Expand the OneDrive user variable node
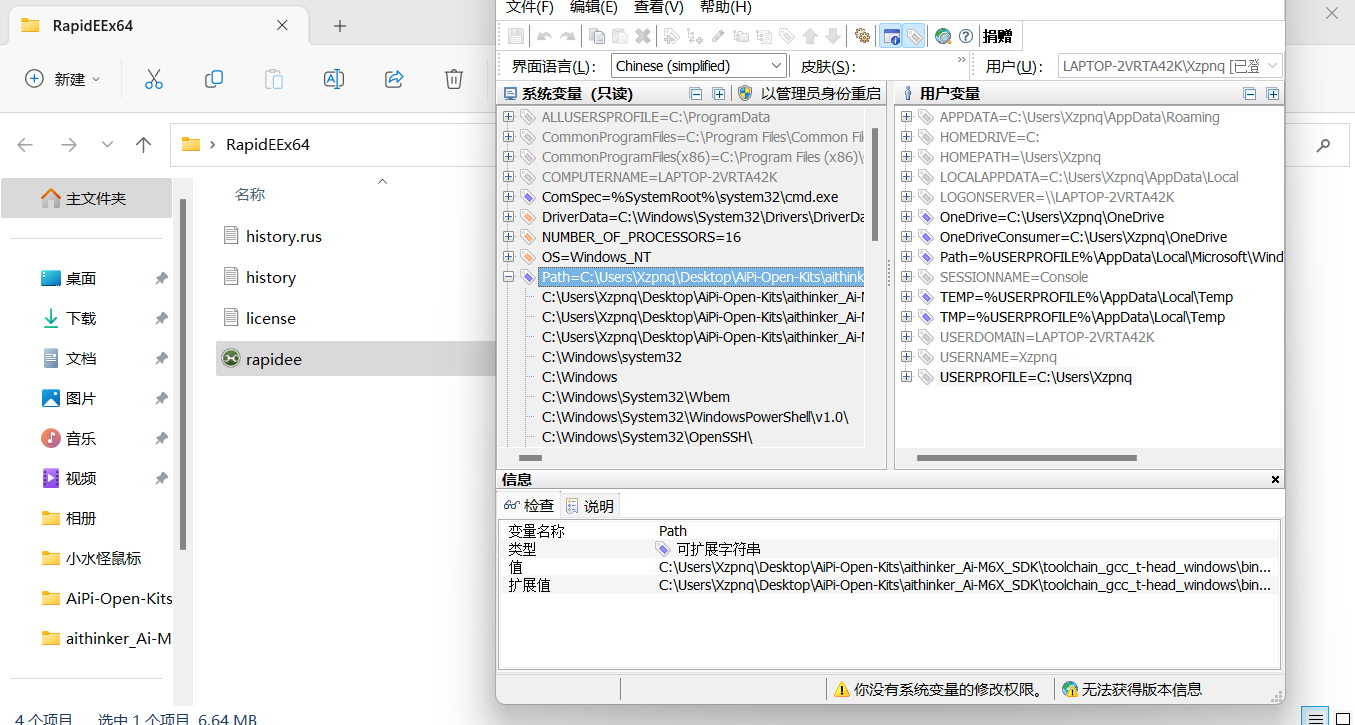1355x725 pixels. [906, 217]
